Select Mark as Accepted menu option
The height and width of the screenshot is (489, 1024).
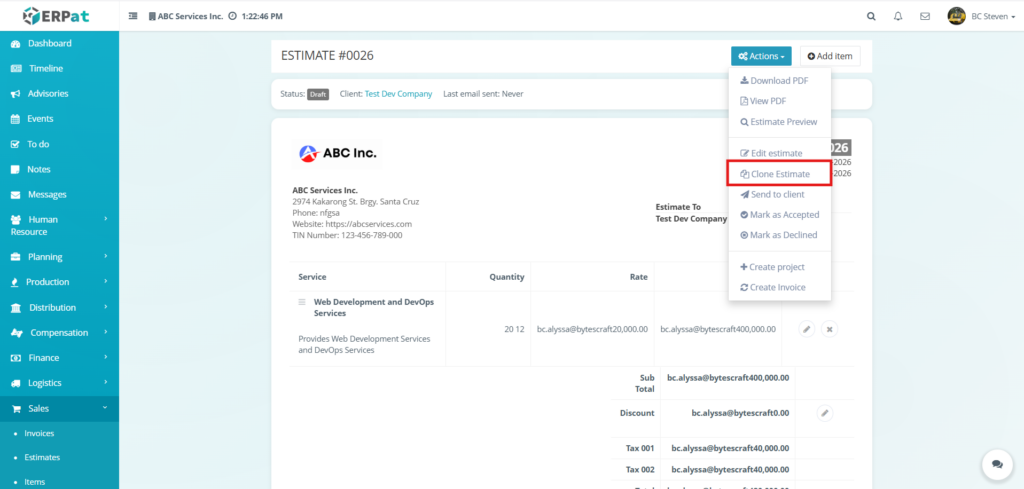point(778,215)
